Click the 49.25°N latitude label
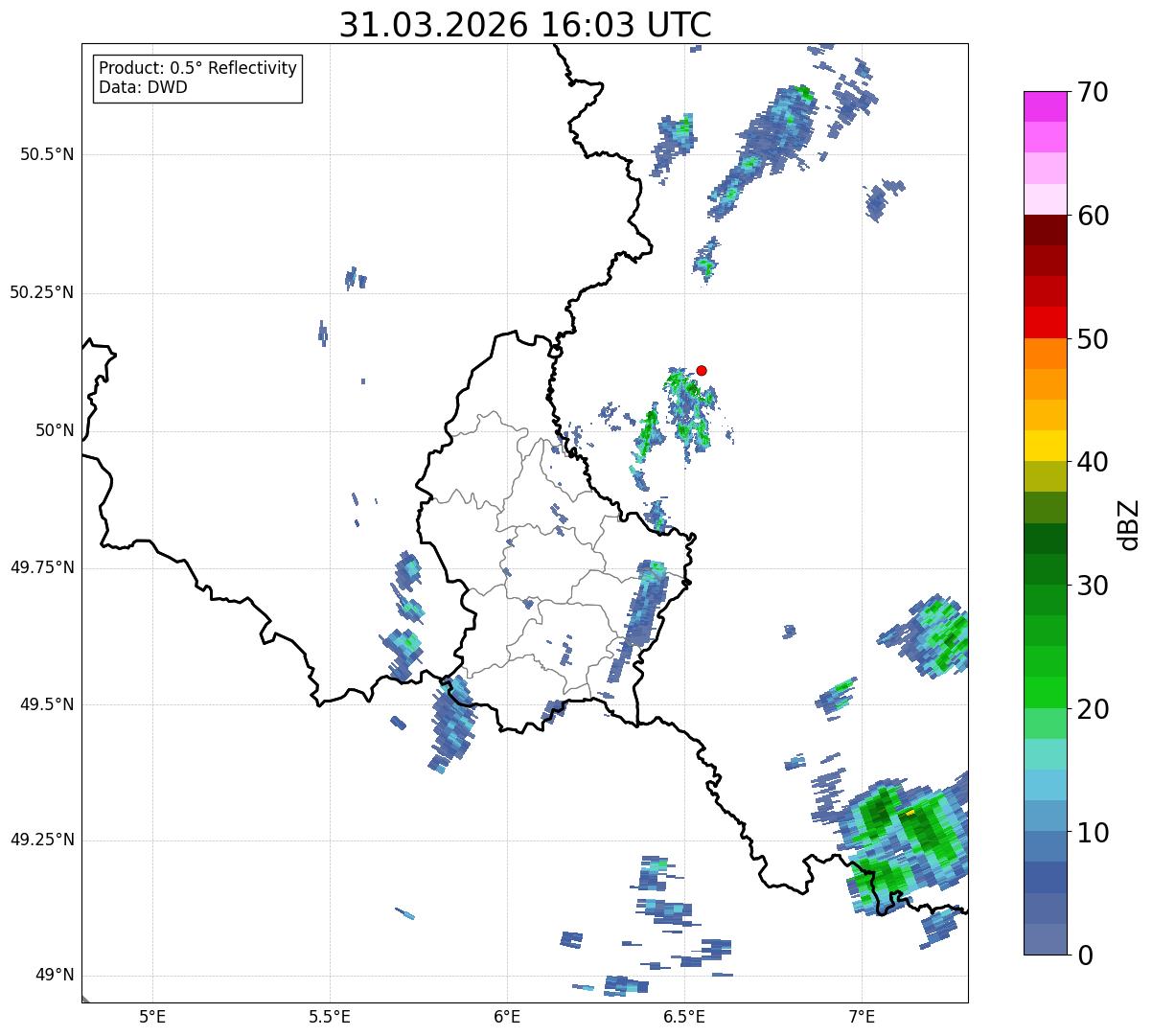This screenshot has width=1152, height=1036. [x=42, y=840]
